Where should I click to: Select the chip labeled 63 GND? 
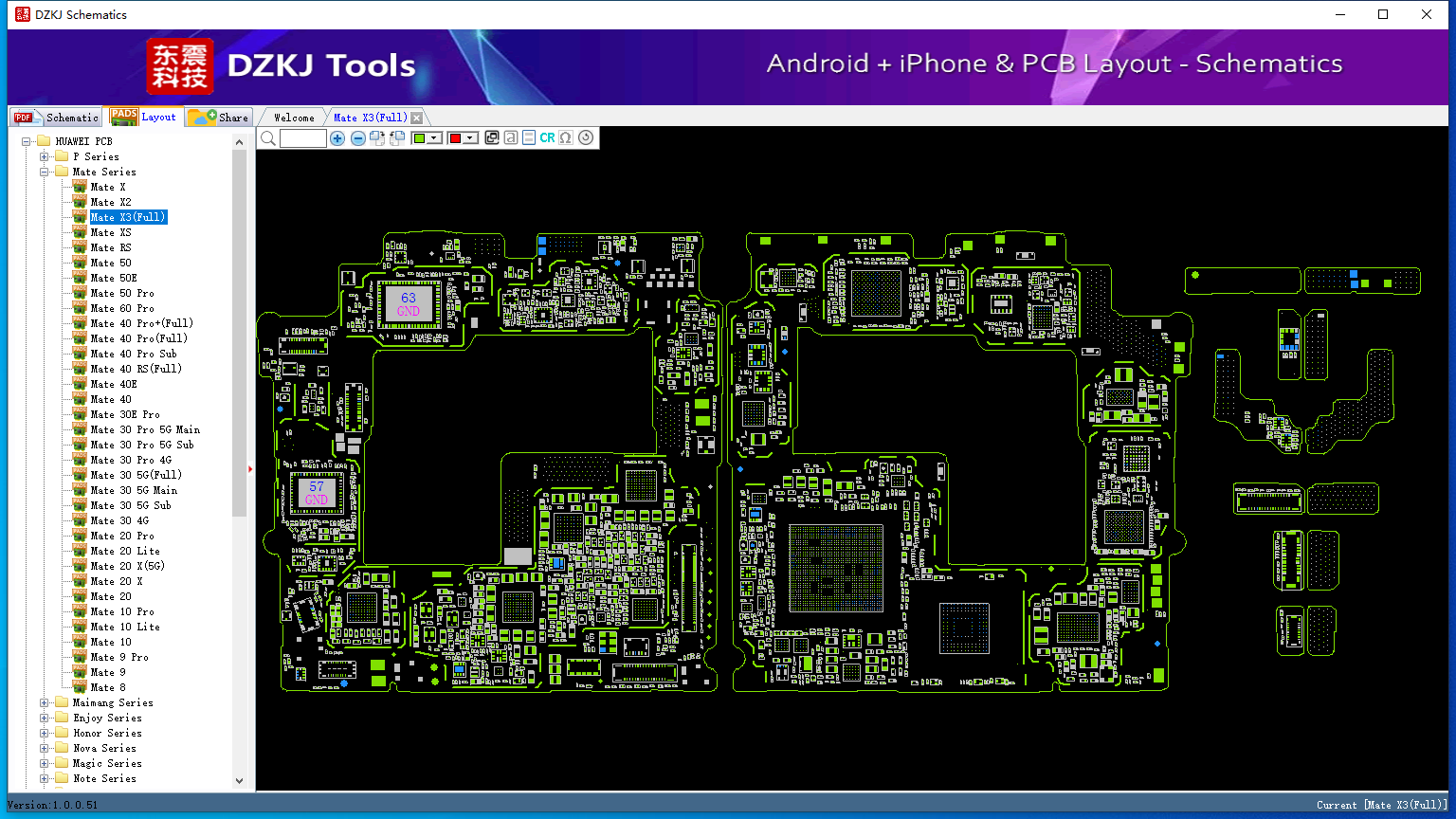pyautogui.click(x=409, y=304)
